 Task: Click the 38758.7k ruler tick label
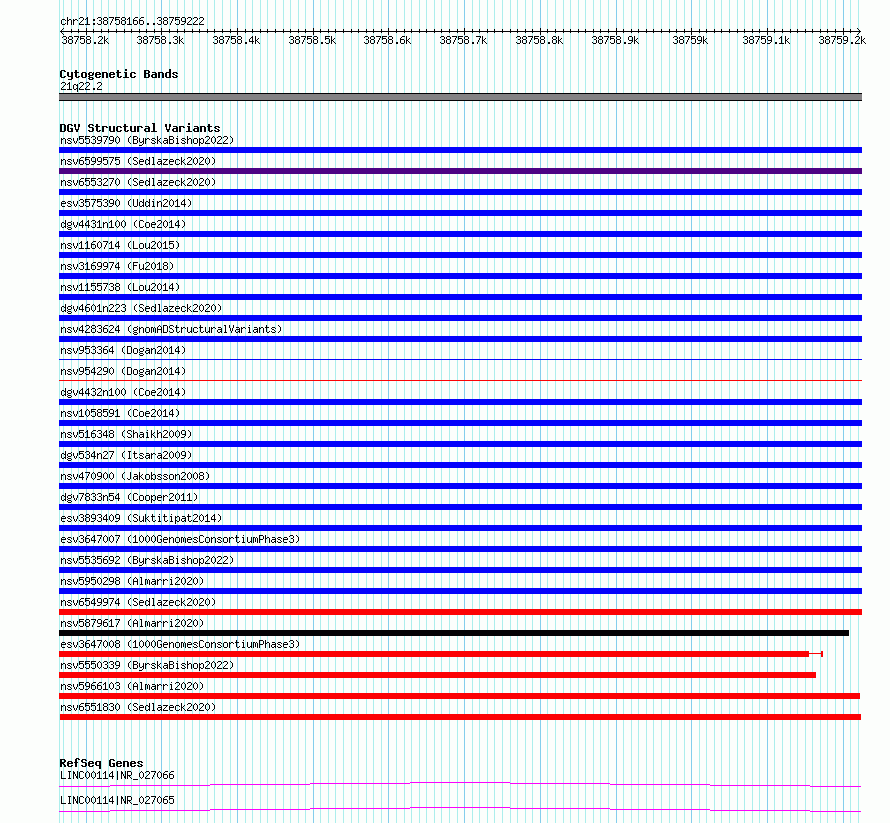pyautogui.click(x=463, y=40)
